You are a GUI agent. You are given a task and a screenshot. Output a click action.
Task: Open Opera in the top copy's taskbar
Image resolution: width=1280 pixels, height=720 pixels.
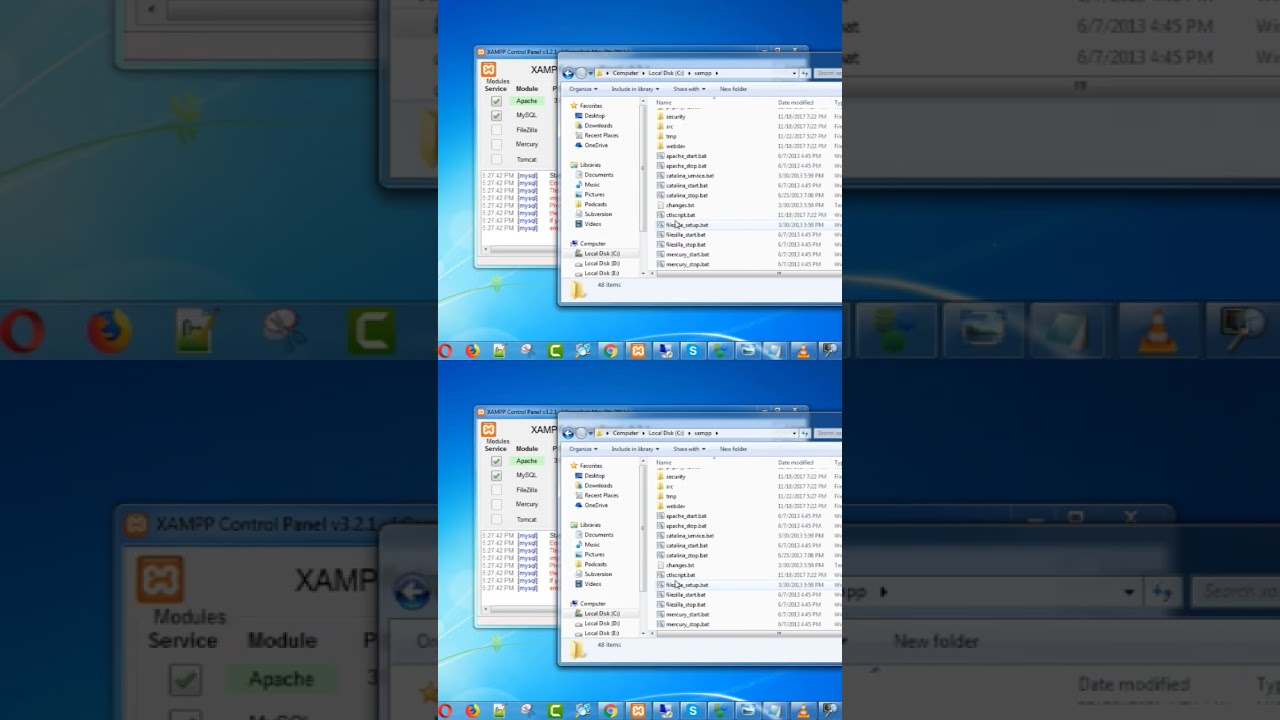pos(446,351)
